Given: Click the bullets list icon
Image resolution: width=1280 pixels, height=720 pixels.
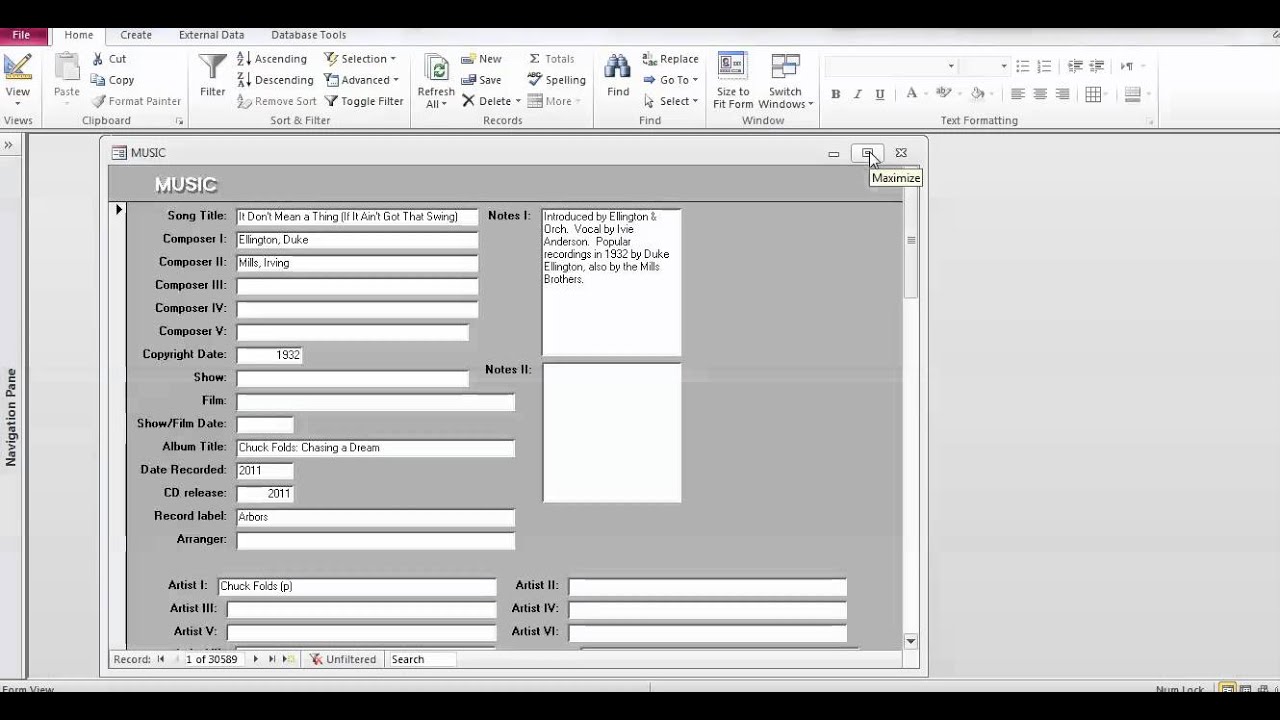Looking at the screenshot, I should tap(1022, 66).
